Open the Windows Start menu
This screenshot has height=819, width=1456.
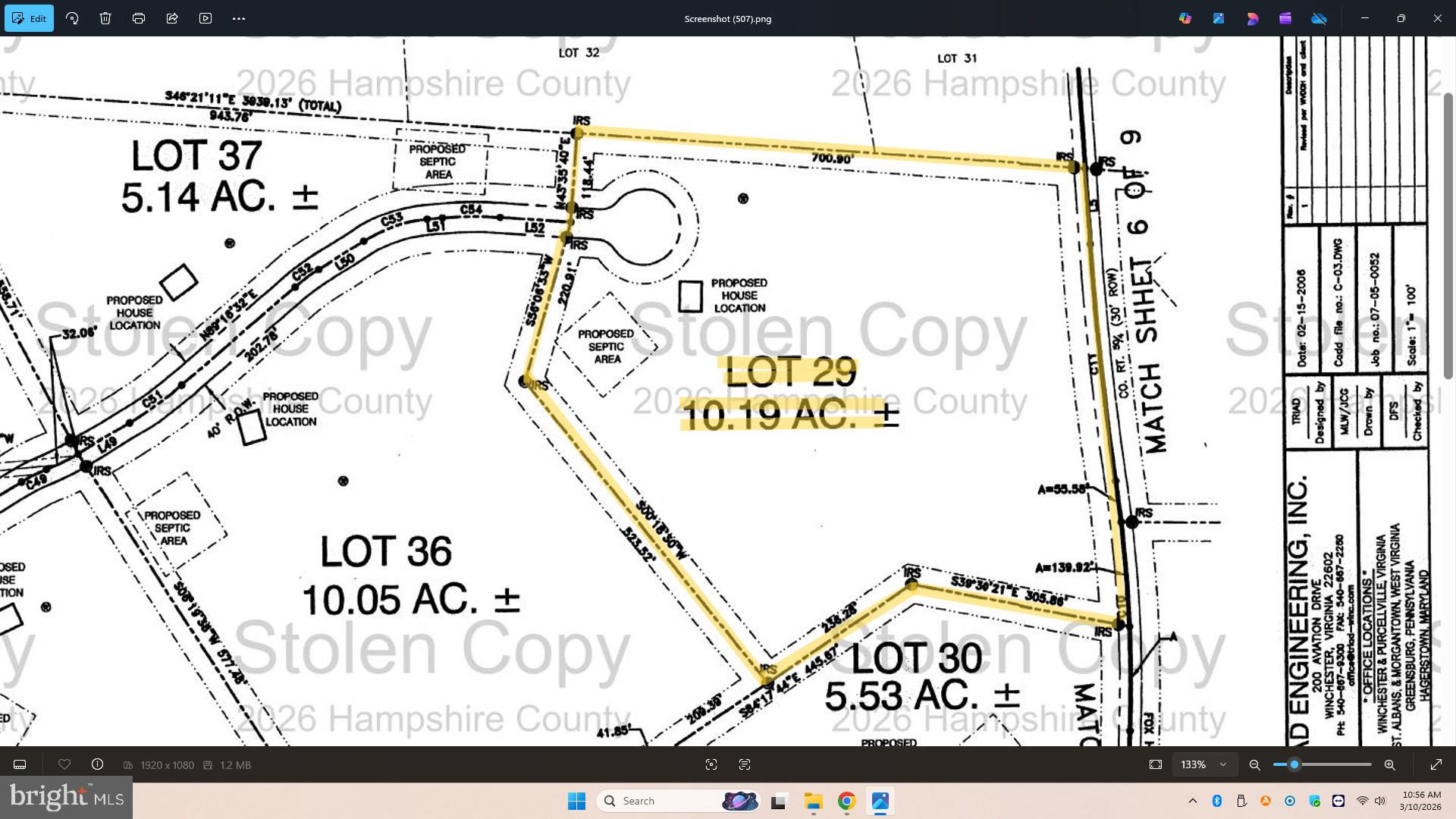pyautogui.click(x=577, y=801)
